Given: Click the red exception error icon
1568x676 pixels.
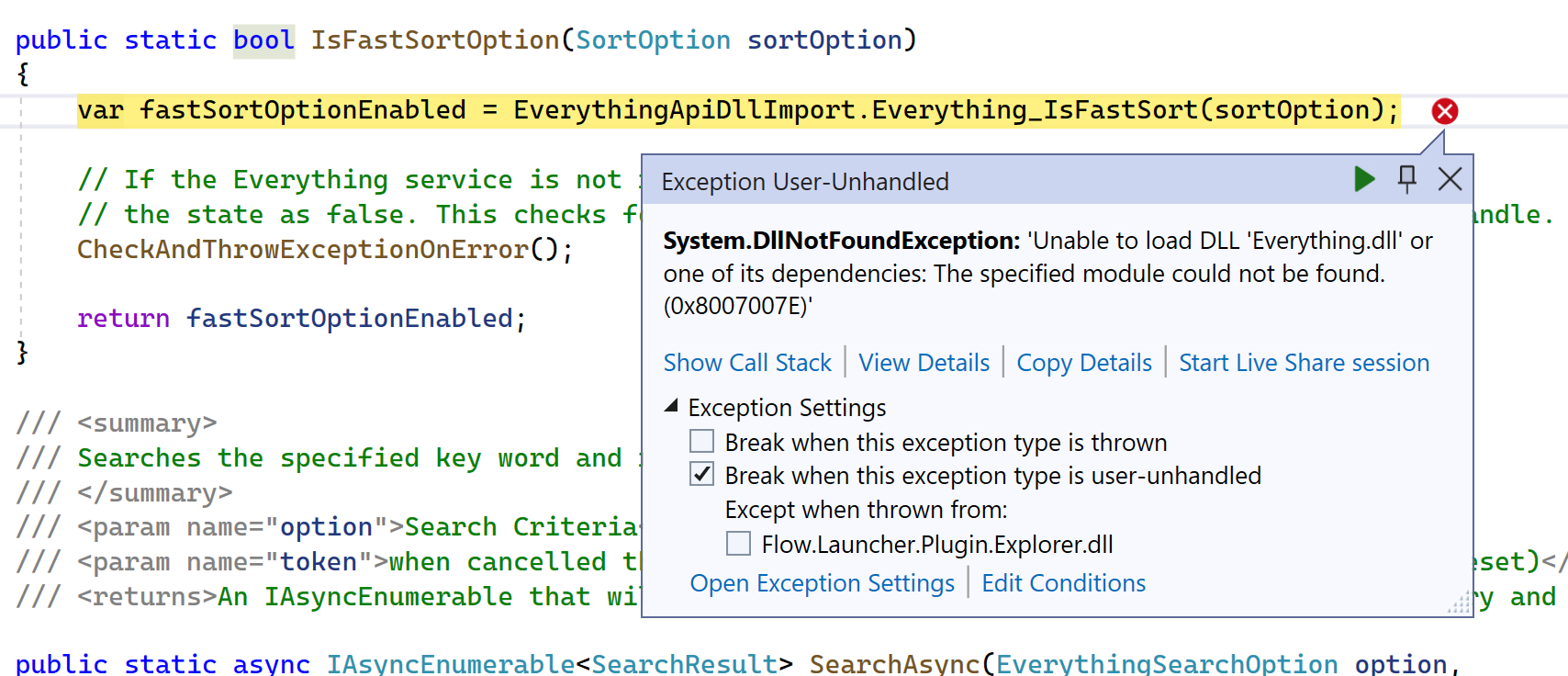Looking at the screenshot, I should tap(1445, 111).
